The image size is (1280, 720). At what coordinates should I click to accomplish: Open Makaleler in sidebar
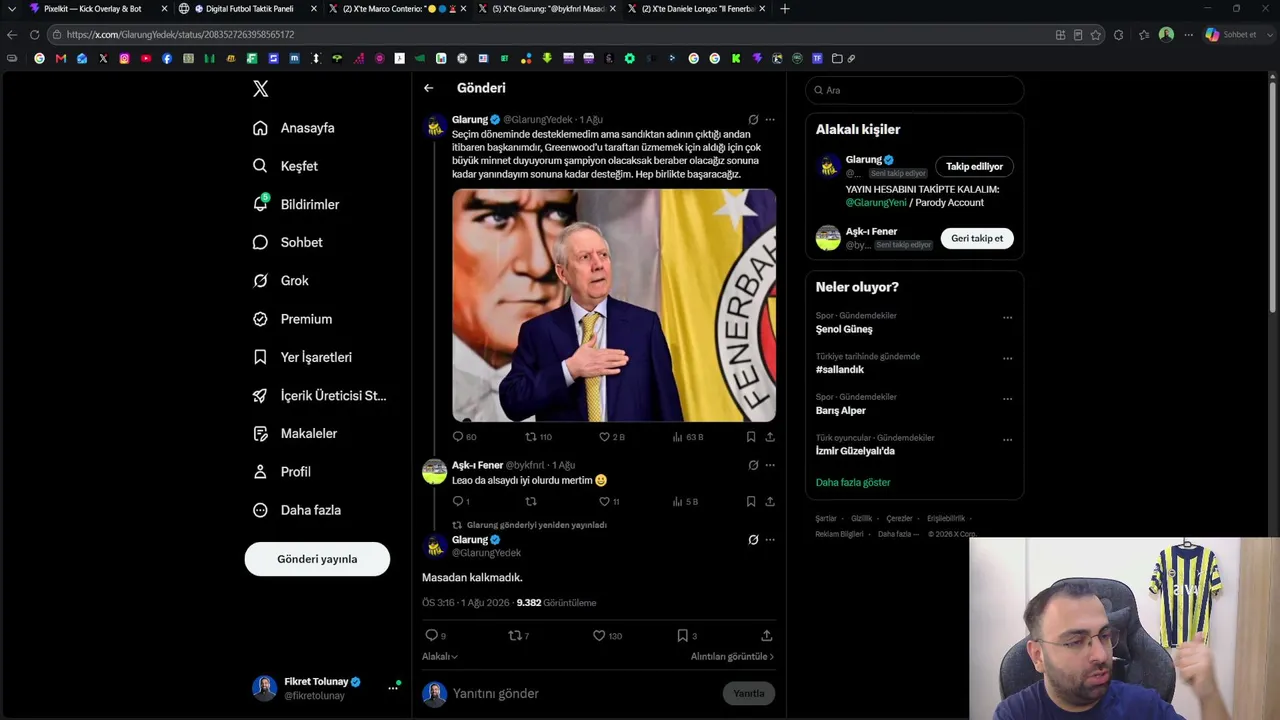[x=295, y=434]
